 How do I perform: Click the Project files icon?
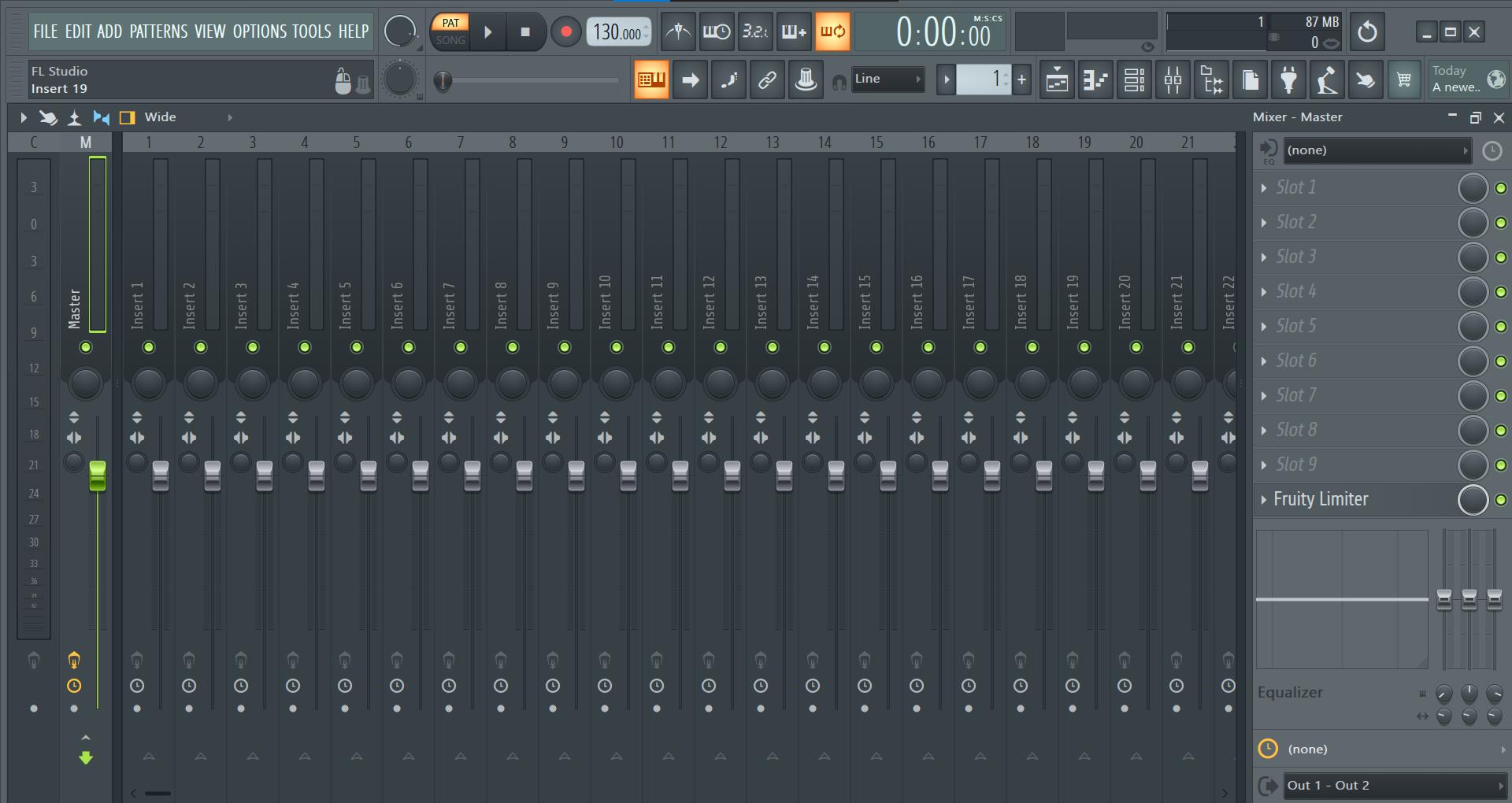click(1250, 80)
